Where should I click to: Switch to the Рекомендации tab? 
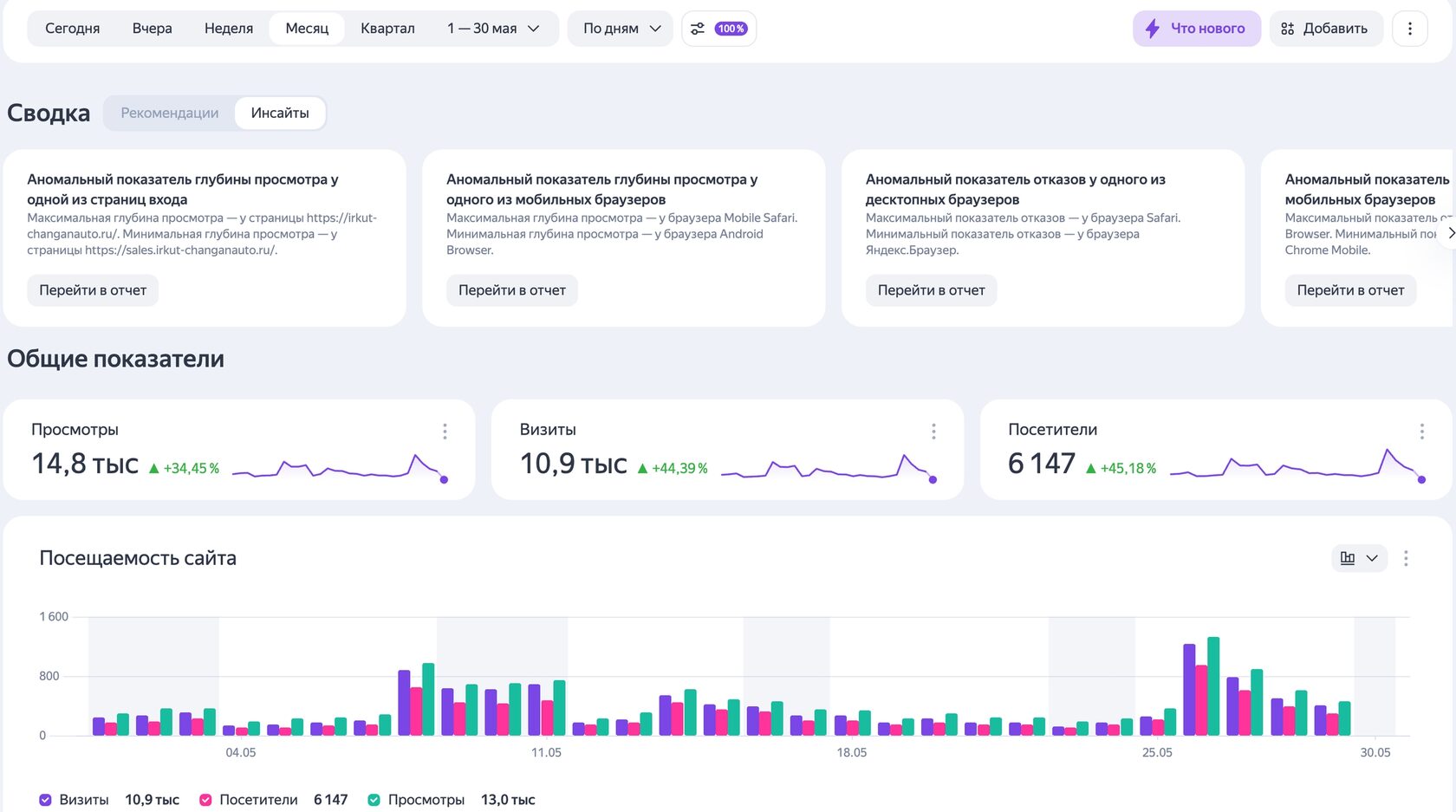[170, 113]
